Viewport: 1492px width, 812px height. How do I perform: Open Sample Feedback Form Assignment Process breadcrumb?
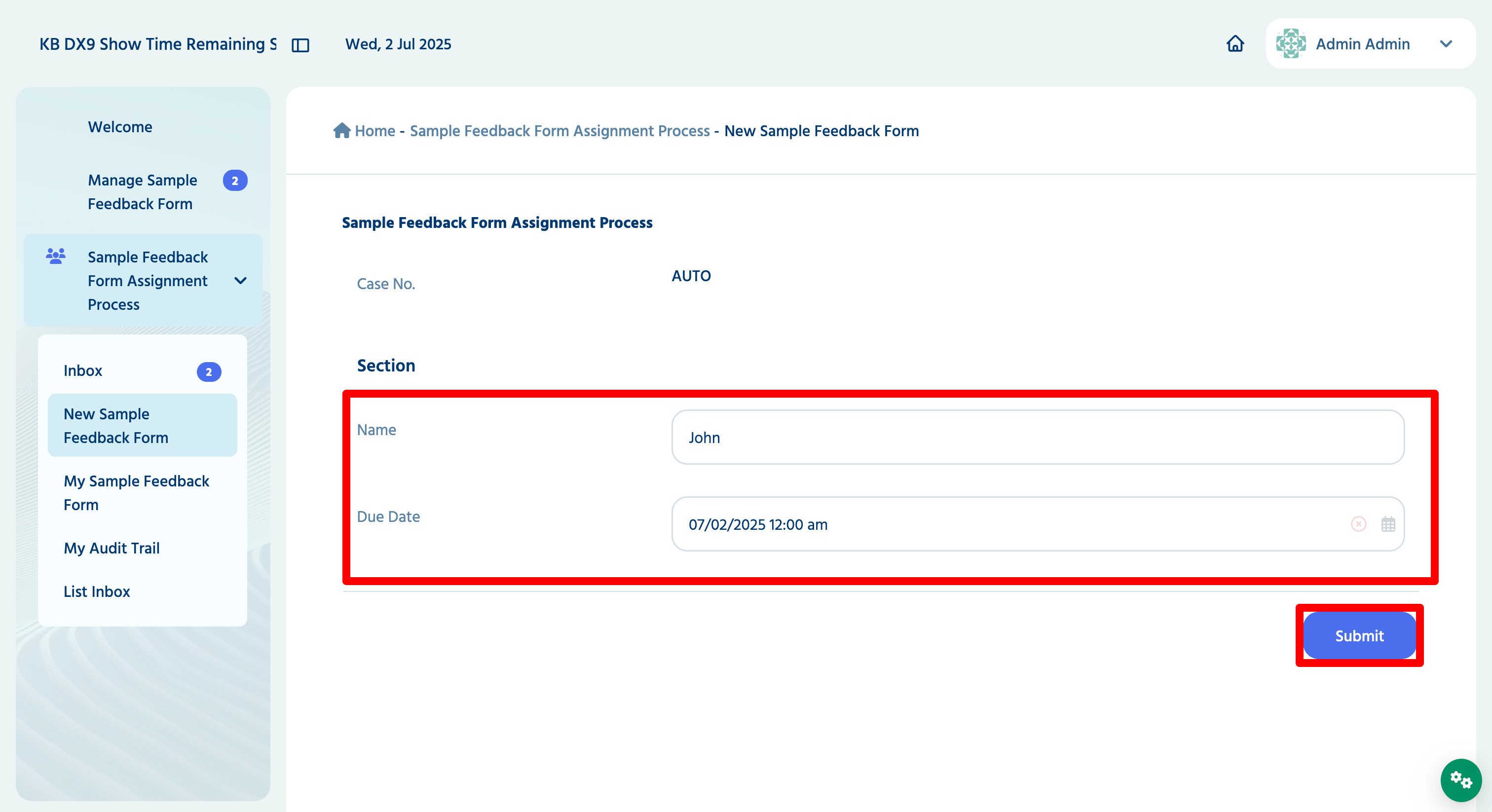tap(559, 131)
